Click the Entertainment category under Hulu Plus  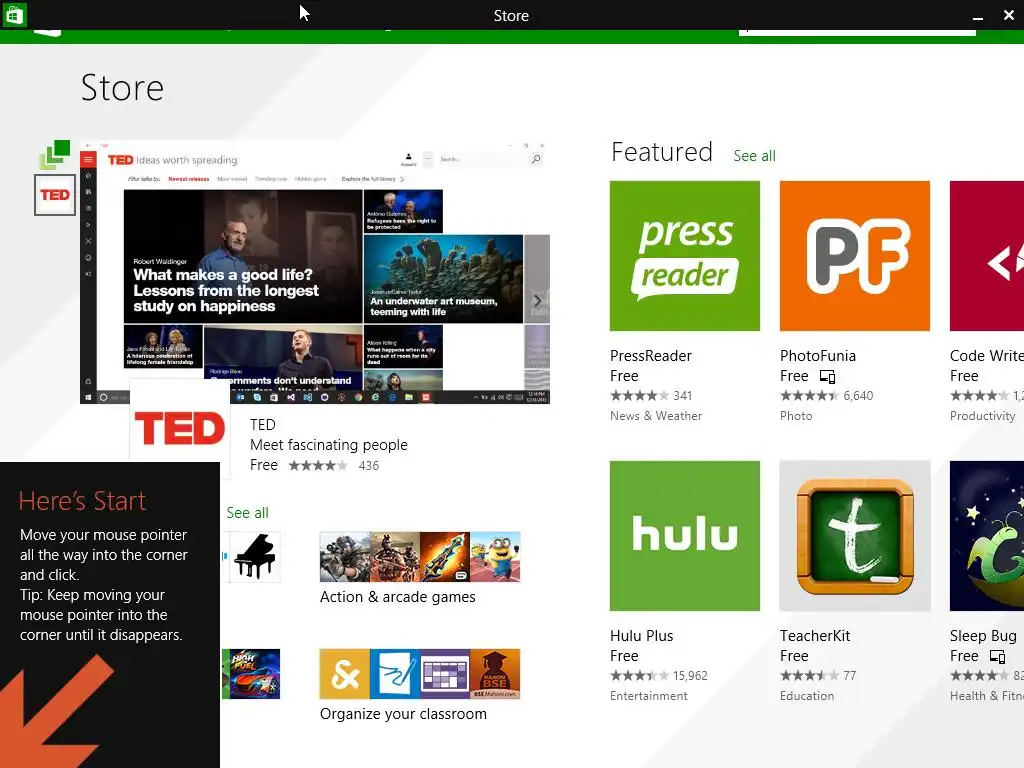pyautogui.click(x=648, y=696)
